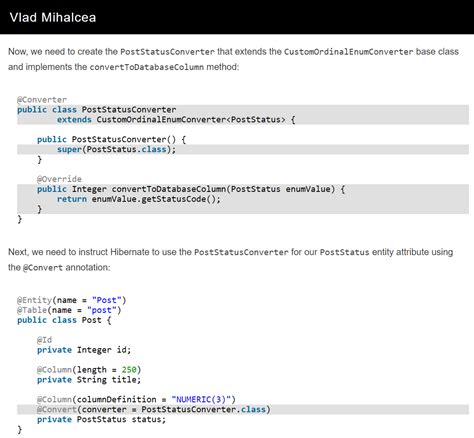Click the '@Column(columnDefinition = "NUMERIC(3)")' line
The height and width of the screenshot is (438, 474).
click(136, 400)
